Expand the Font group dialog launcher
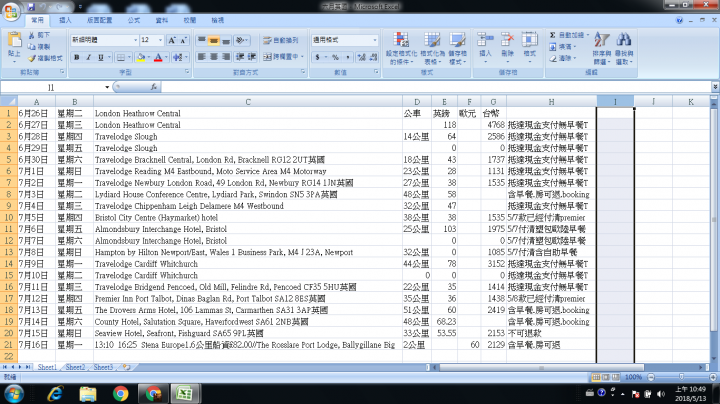Screen dimensions: 720x404 tap(187, 72)
